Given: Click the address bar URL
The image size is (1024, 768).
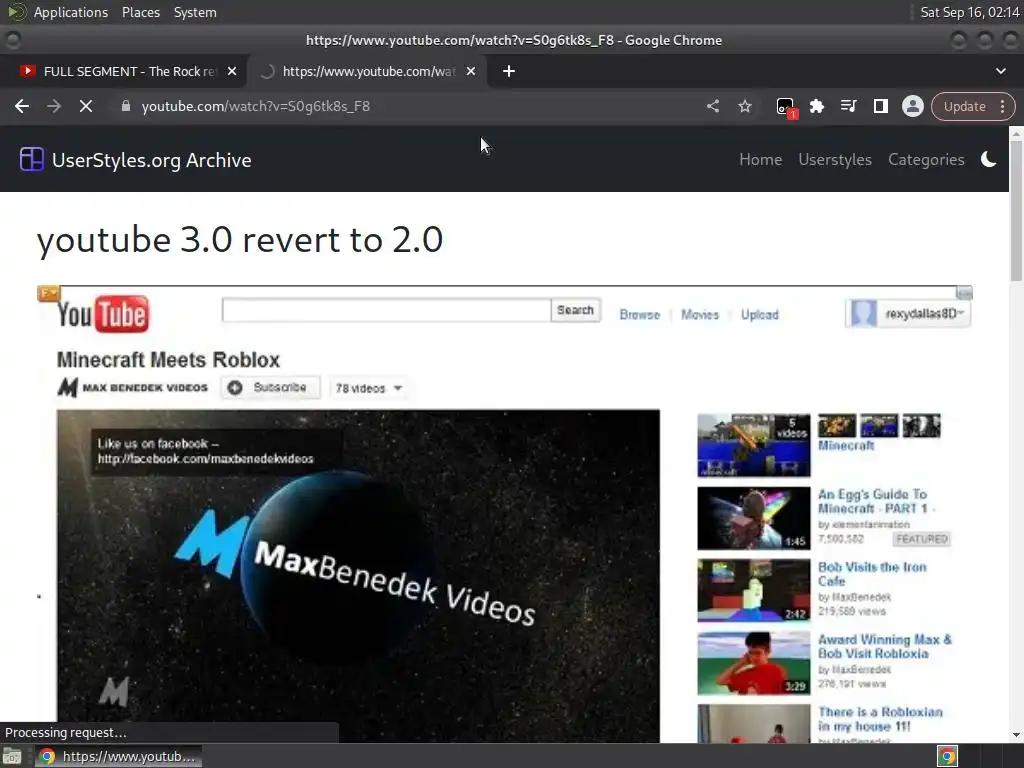Looking at the screenshot, I should click(255, 106).
